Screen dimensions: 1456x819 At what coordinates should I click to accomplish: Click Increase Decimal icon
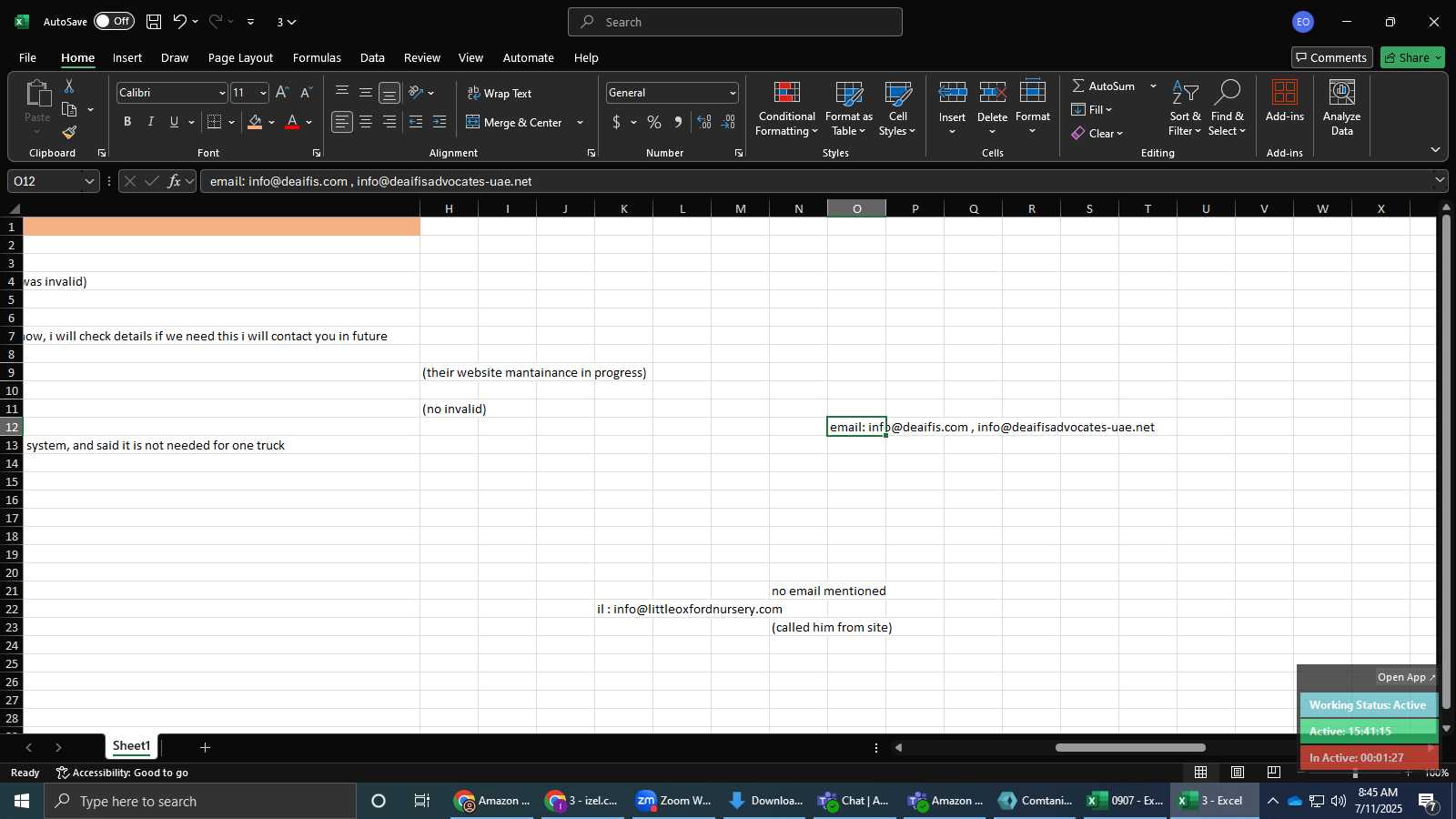(704, 122)
